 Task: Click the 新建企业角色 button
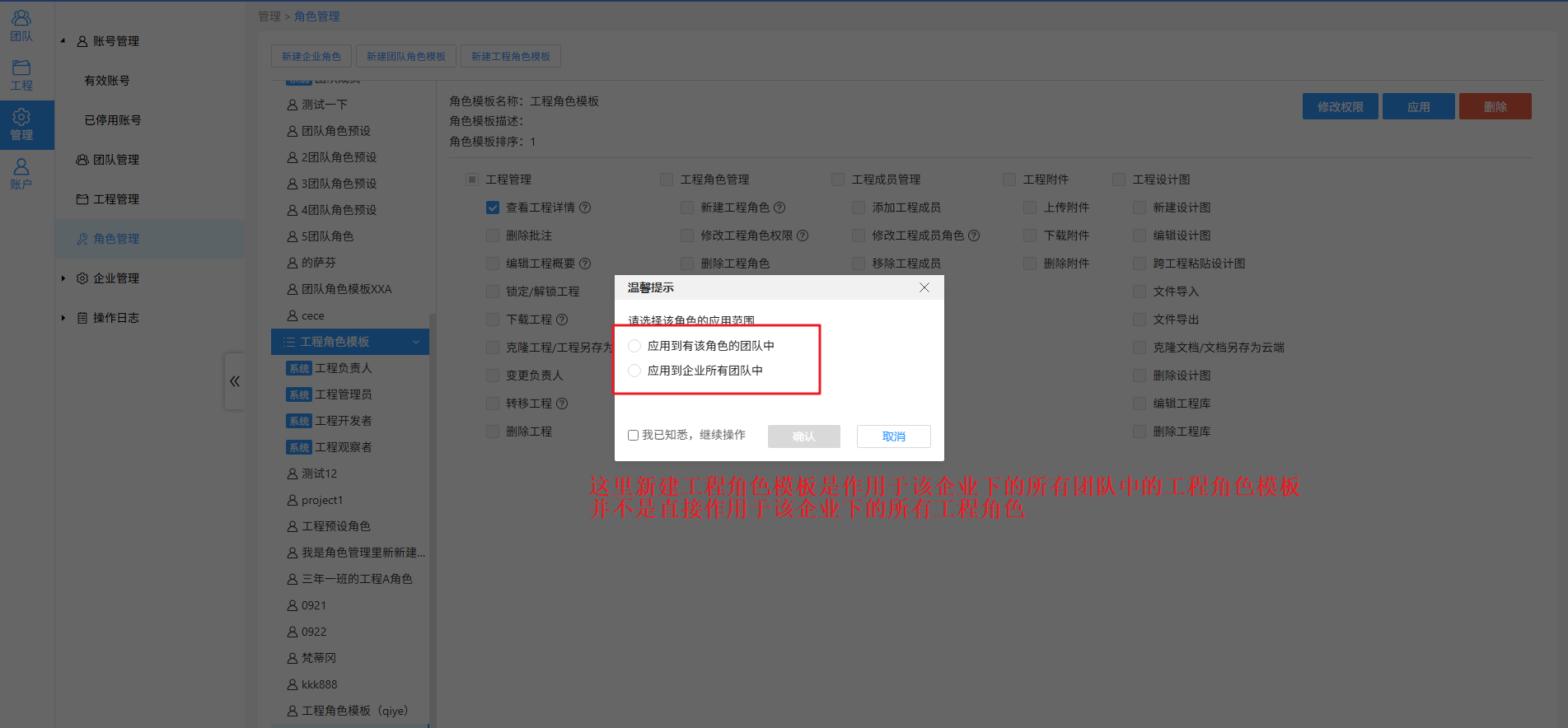[x=311, y=56]
